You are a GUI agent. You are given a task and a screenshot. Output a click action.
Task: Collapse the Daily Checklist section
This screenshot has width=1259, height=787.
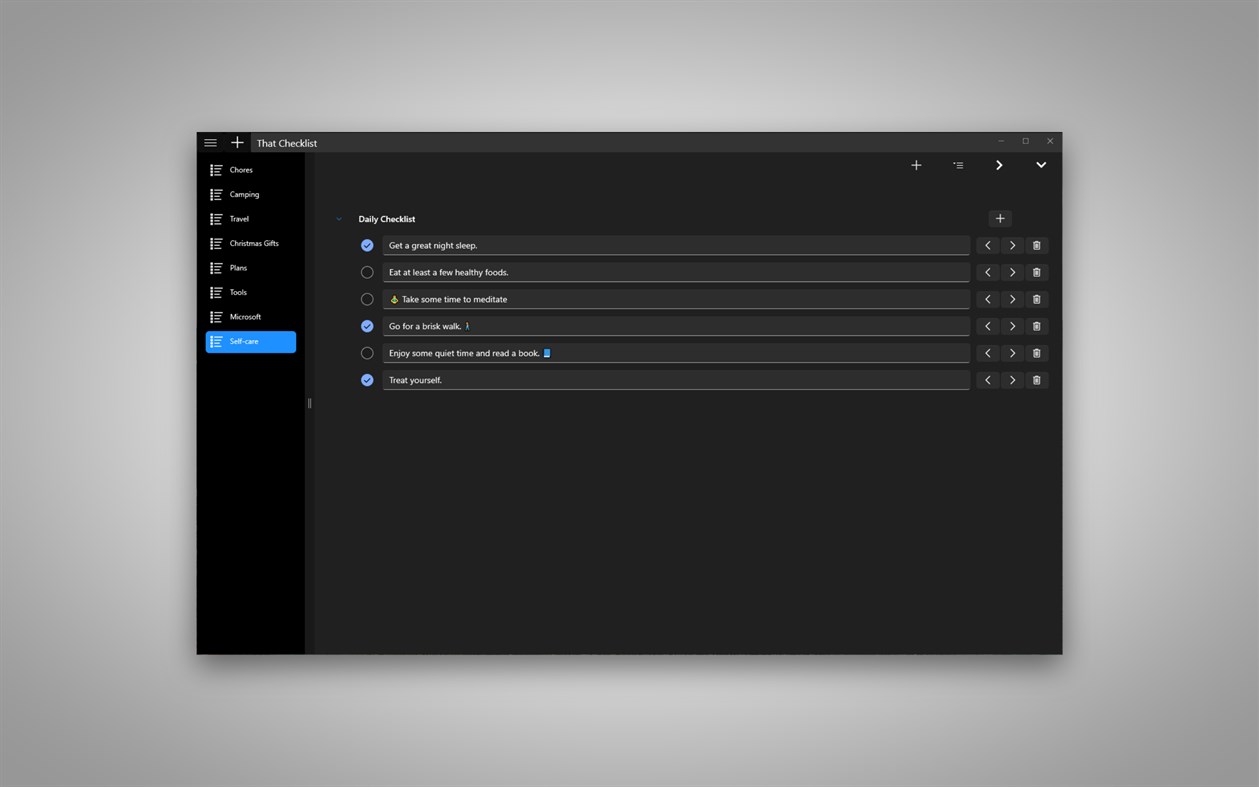(x=338, y=219)
